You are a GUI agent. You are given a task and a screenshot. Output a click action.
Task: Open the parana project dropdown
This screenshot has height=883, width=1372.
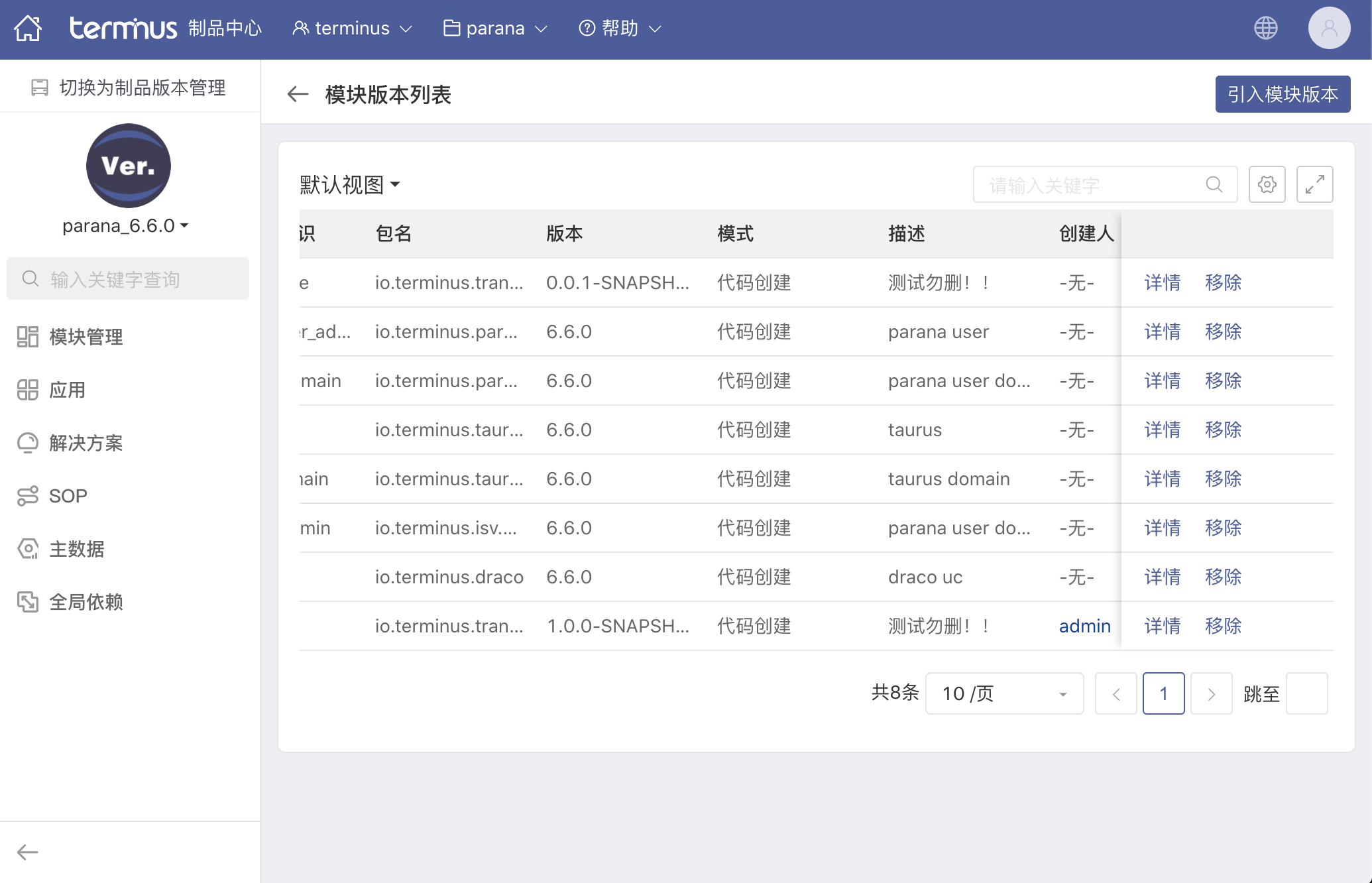495,28
